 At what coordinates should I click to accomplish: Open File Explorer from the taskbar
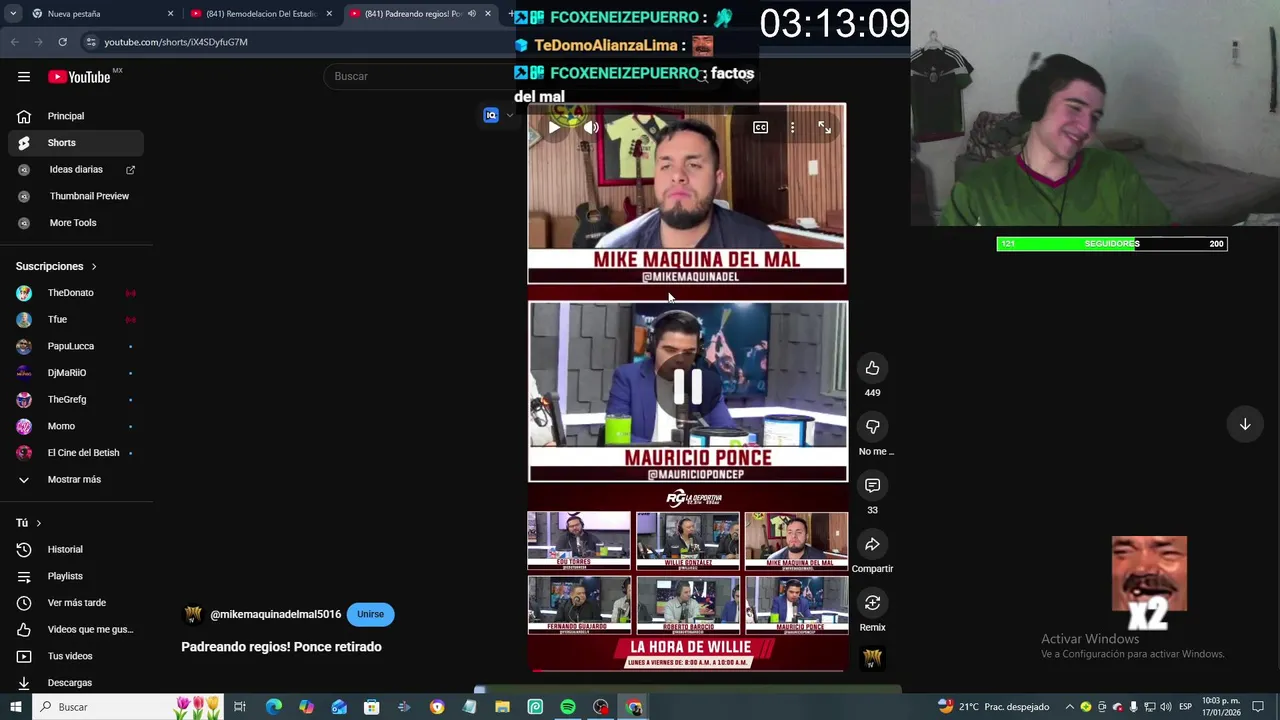coord(502,707)
